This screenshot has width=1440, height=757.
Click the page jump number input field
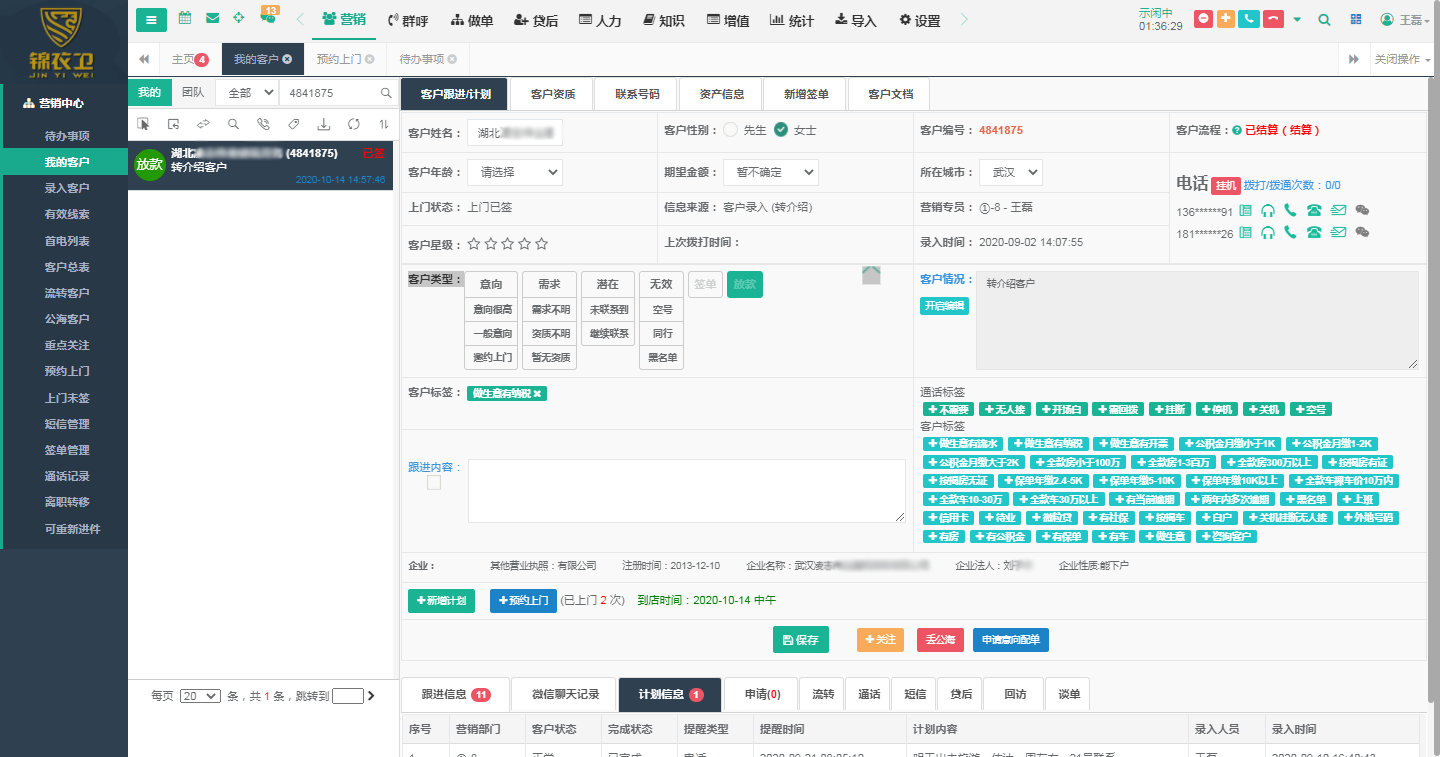click(x=348, y=696)
